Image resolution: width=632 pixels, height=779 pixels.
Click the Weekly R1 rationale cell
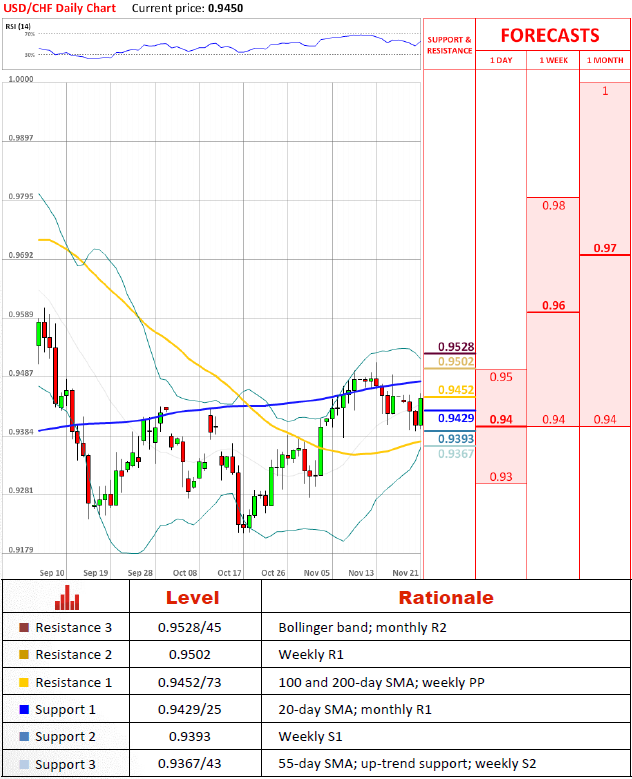pos(311,655)
